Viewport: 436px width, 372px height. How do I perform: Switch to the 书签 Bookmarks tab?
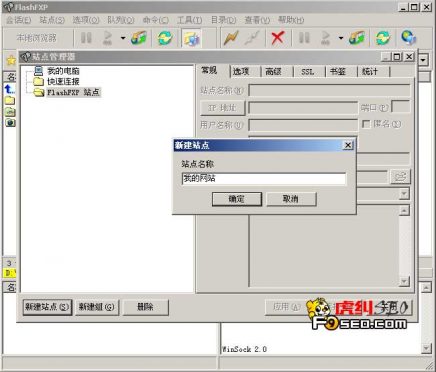338,71
